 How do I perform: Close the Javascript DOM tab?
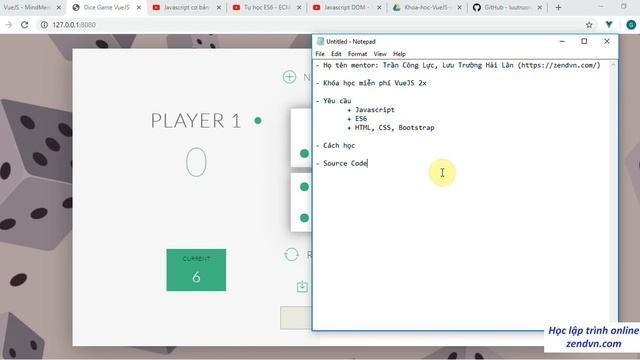[x=379, y=7]
